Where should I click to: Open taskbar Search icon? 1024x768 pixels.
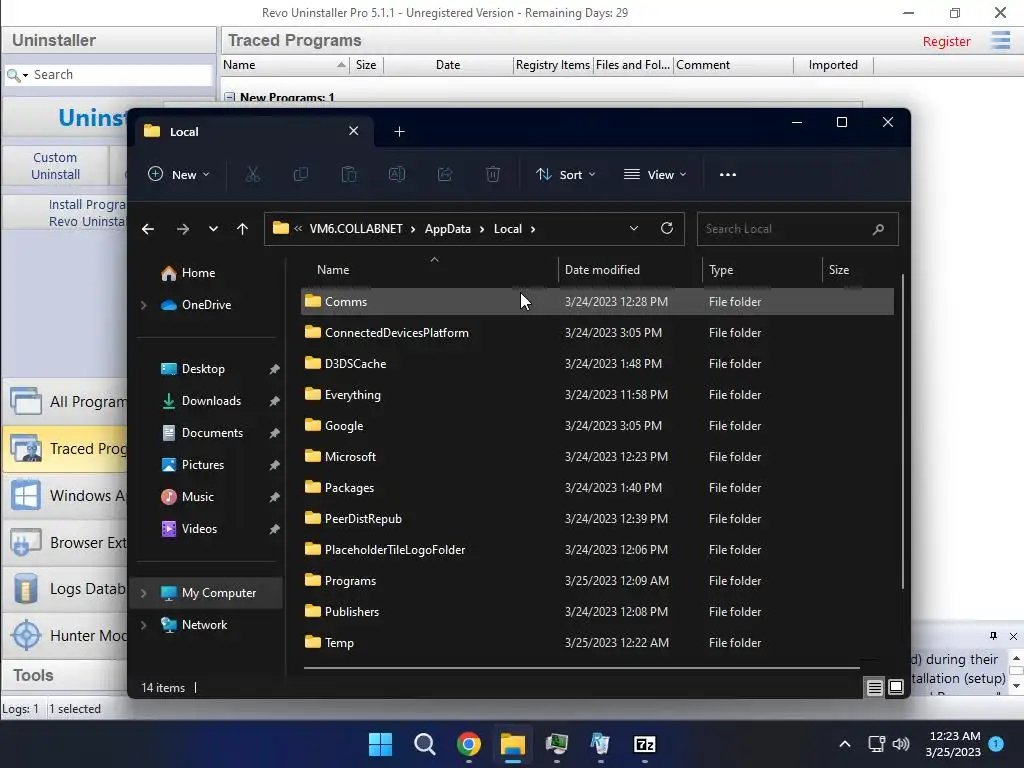tap(424, 744)
